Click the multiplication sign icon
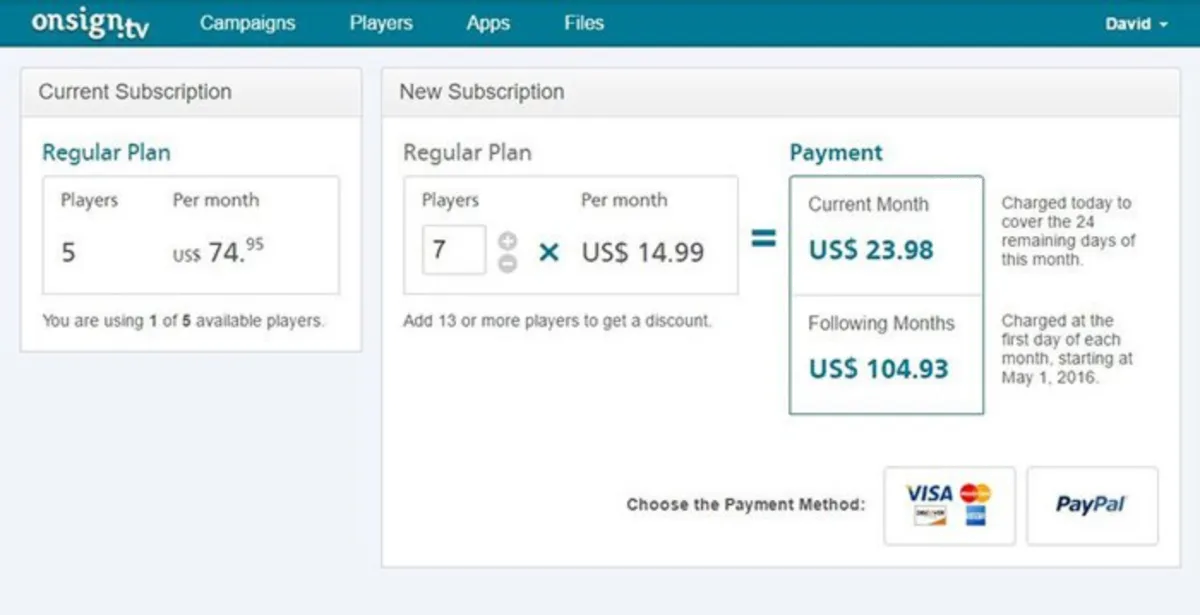The height and width of the screenshot is (615, 1200). tap(549, 252)
